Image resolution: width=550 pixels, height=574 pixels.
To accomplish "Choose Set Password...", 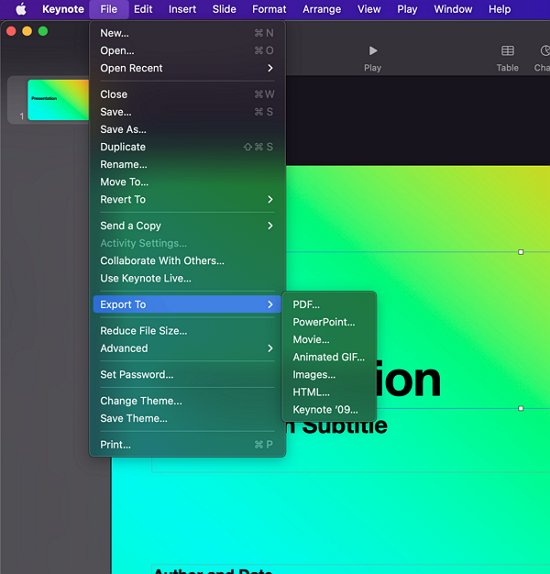I will 187,375.
